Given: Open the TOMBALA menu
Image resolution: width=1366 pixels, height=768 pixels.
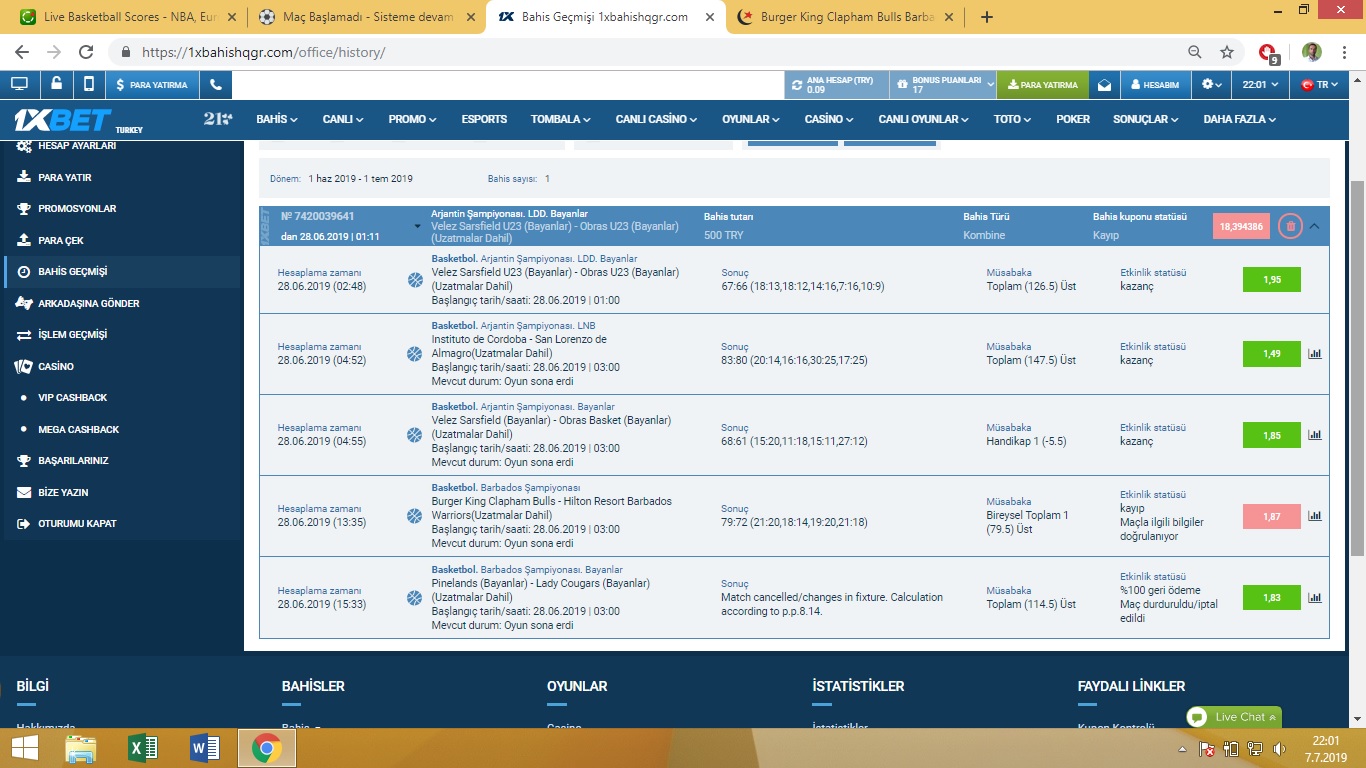Looking at the screenshot, I should point(560,119).
